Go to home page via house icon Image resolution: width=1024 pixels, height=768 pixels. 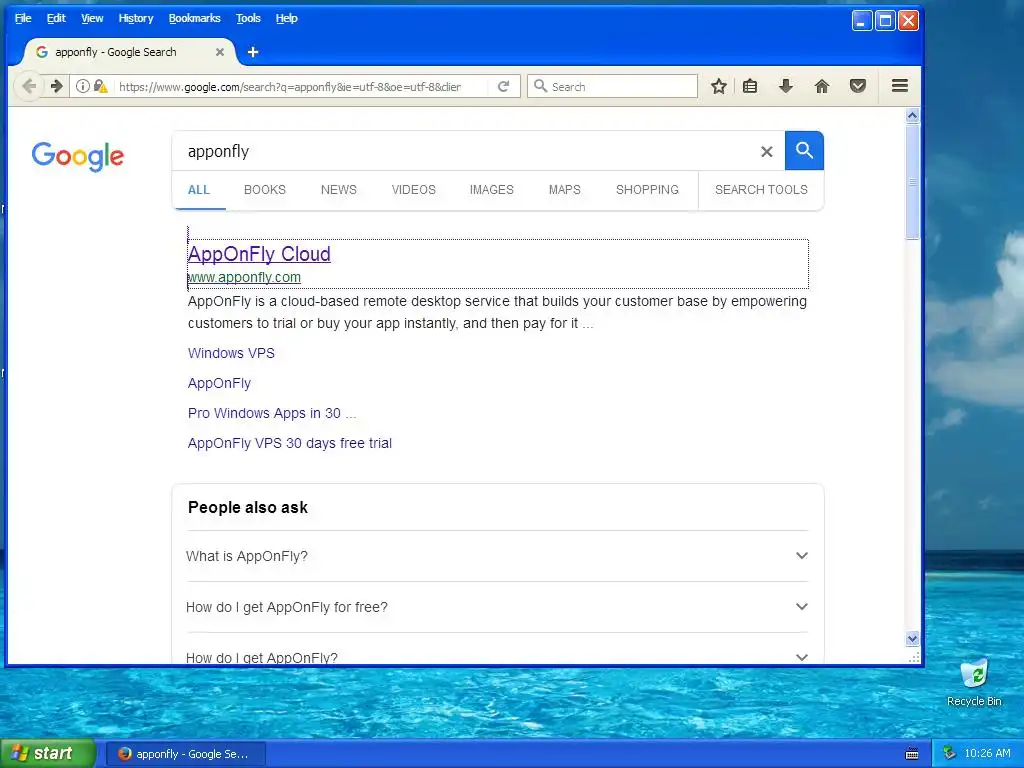[x=822, y=86]
